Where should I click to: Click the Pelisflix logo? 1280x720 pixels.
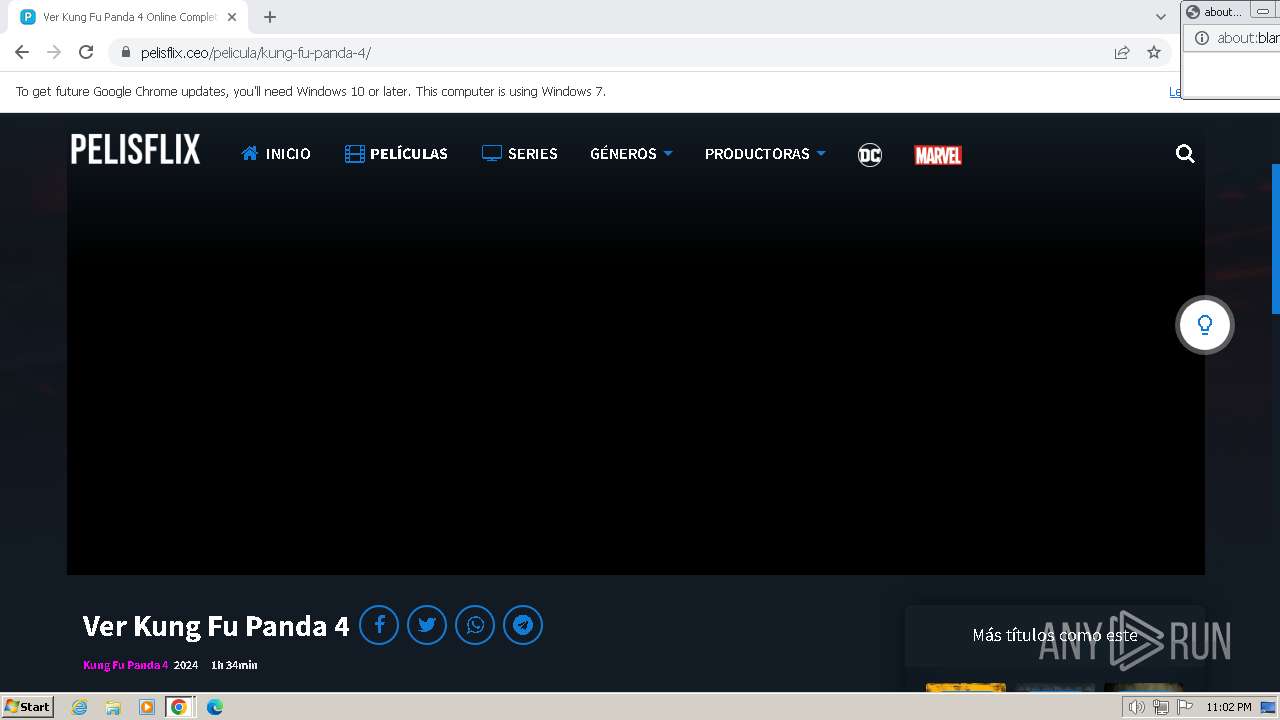point(135,150)
